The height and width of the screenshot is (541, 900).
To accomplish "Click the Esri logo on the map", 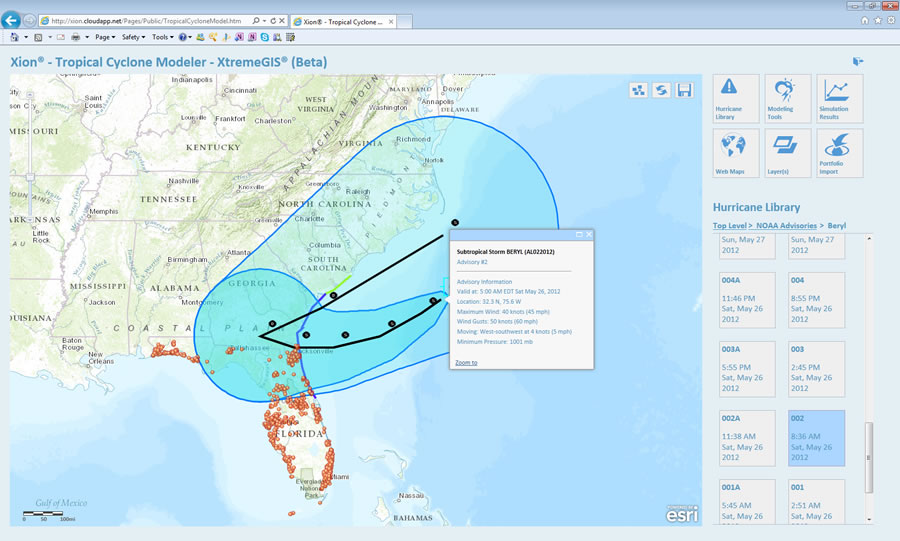I will point(682,513).
